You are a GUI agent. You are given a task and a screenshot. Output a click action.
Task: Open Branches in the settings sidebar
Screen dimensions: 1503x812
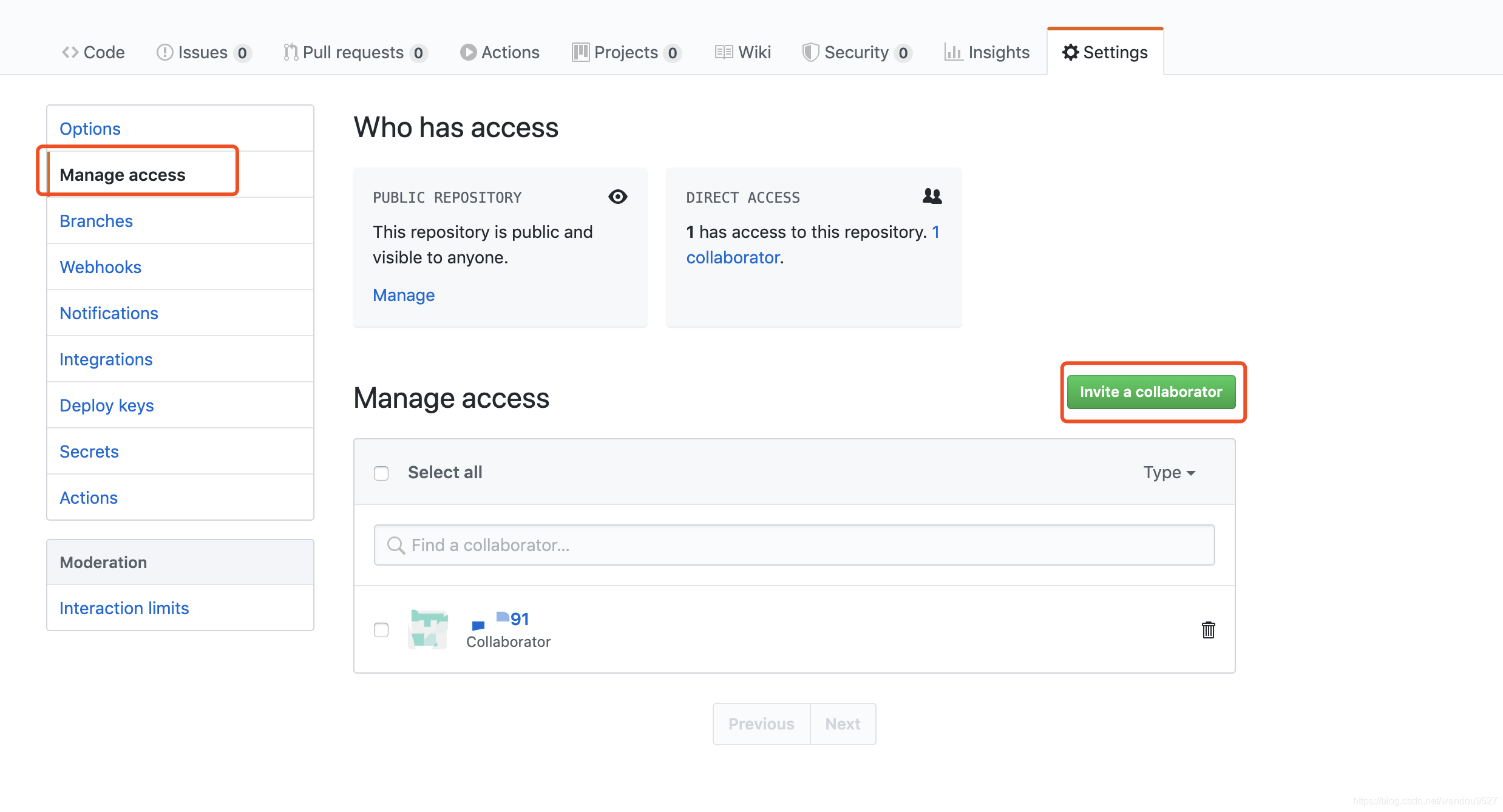click(96, 221)
